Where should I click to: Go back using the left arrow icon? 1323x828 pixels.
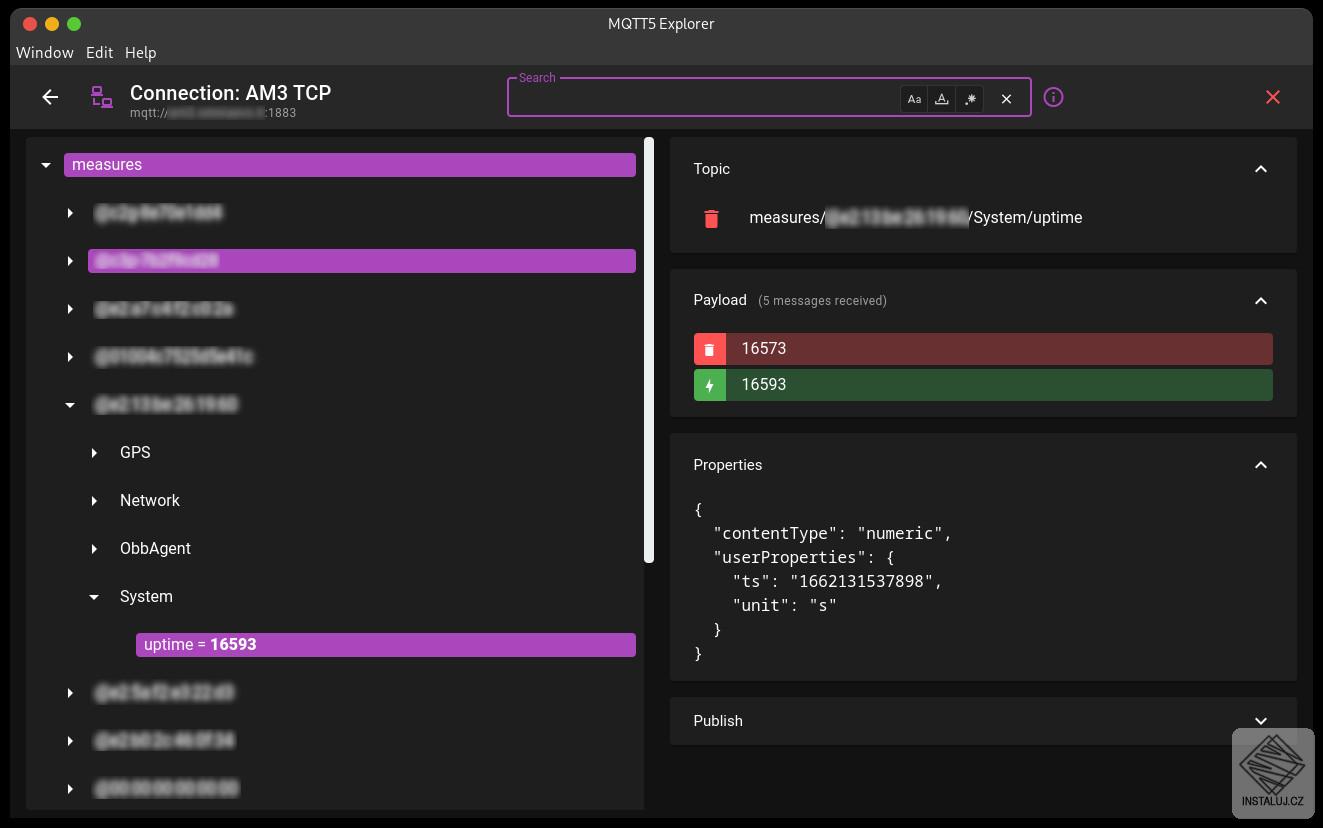coord(50,97)
